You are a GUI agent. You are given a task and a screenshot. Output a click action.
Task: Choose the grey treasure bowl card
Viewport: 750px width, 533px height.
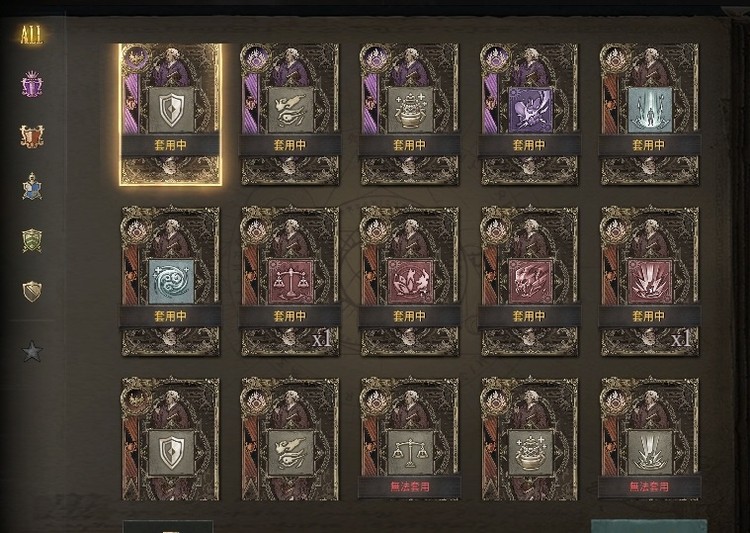click(x=529, y=439)
